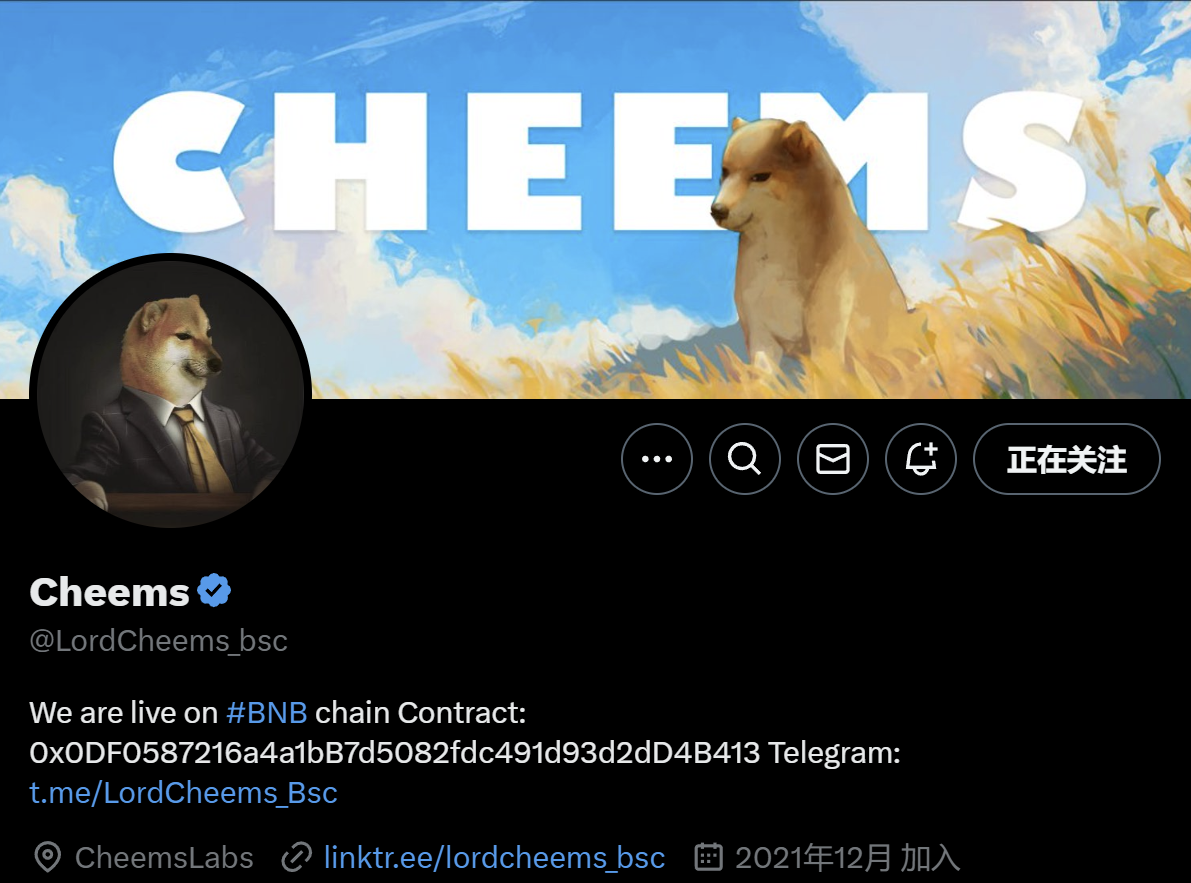Click the 正在关注 following button

tap(1066, 459)
